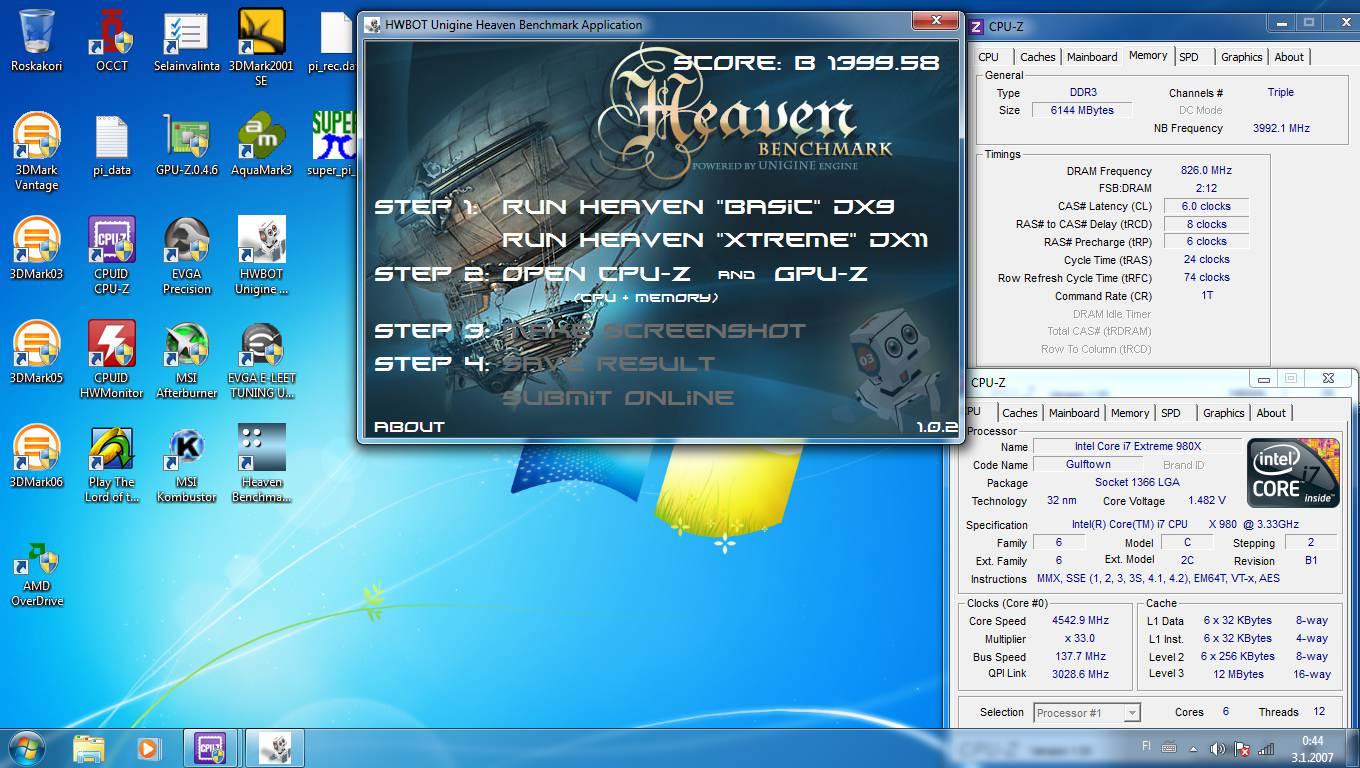Screen dimensions: 1360x768
Task: Open Graphics tab in lower CPU-Z window
Action: point(1223,413)
